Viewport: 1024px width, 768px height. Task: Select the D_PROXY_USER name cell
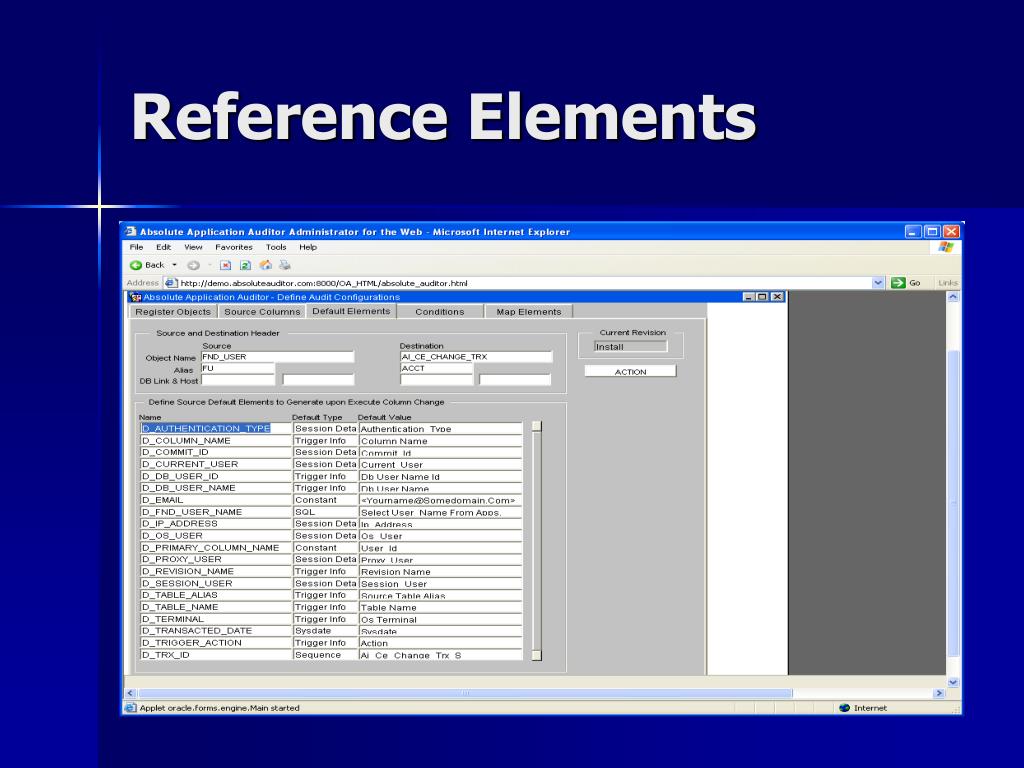click(x=216, y=560)
